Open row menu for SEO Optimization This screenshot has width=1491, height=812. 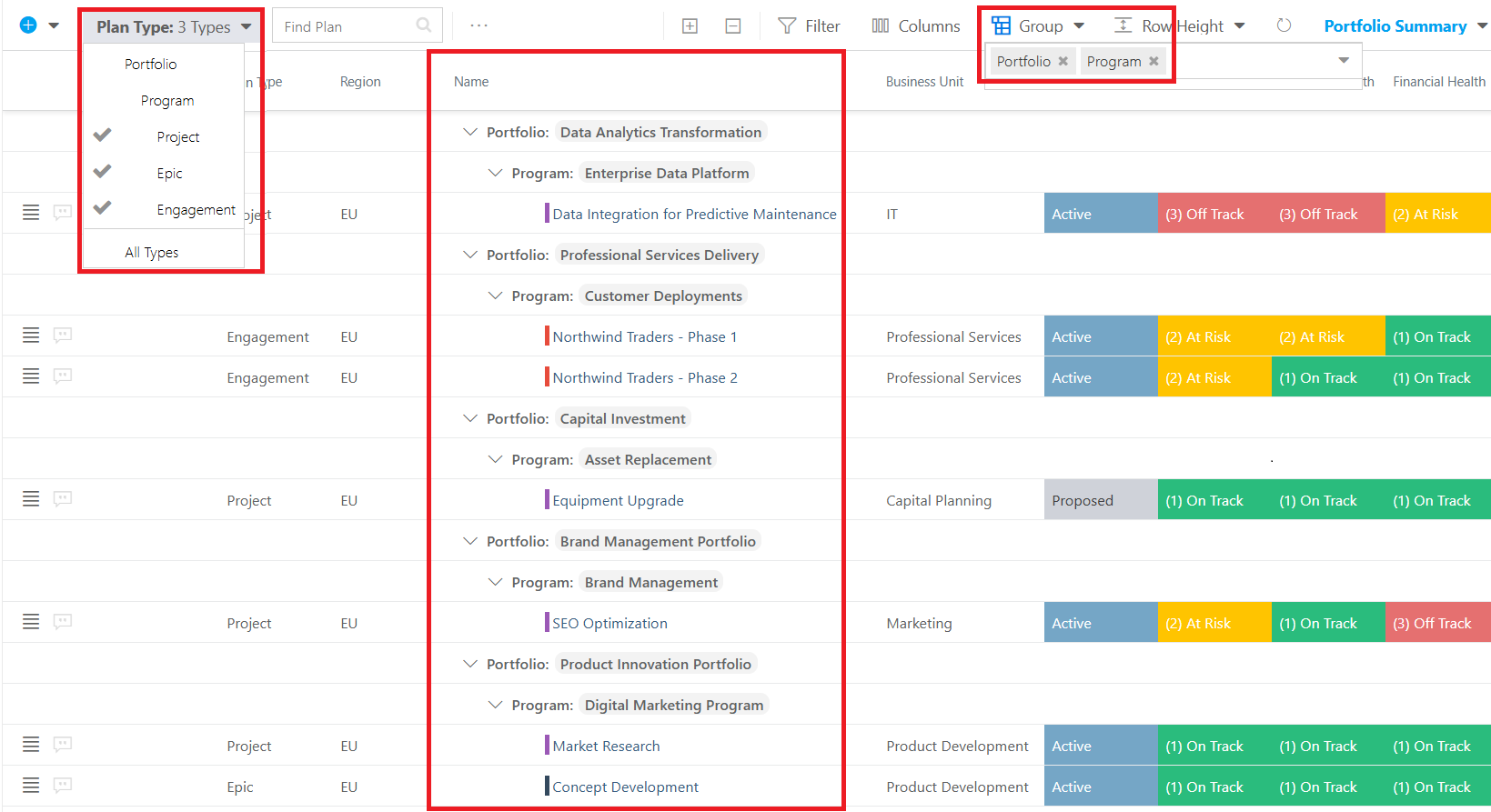pos(31,621)
